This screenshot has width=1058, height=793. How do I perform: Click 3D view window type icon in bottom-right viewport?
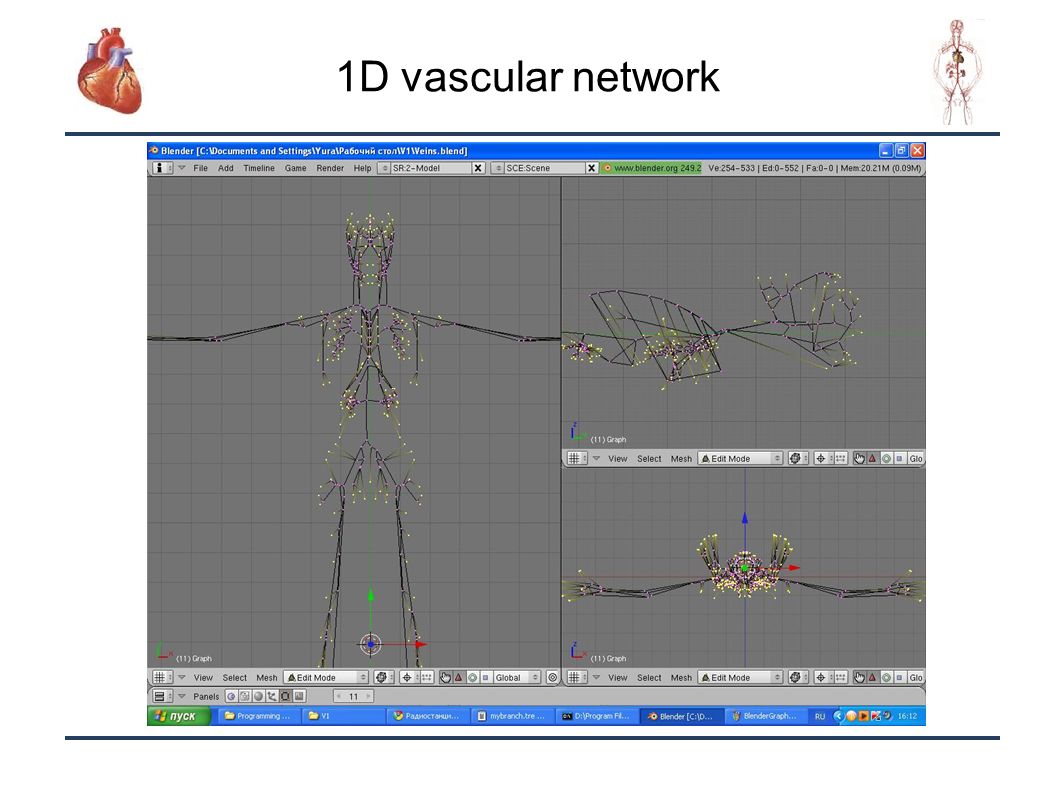click(x=577, y=677)
